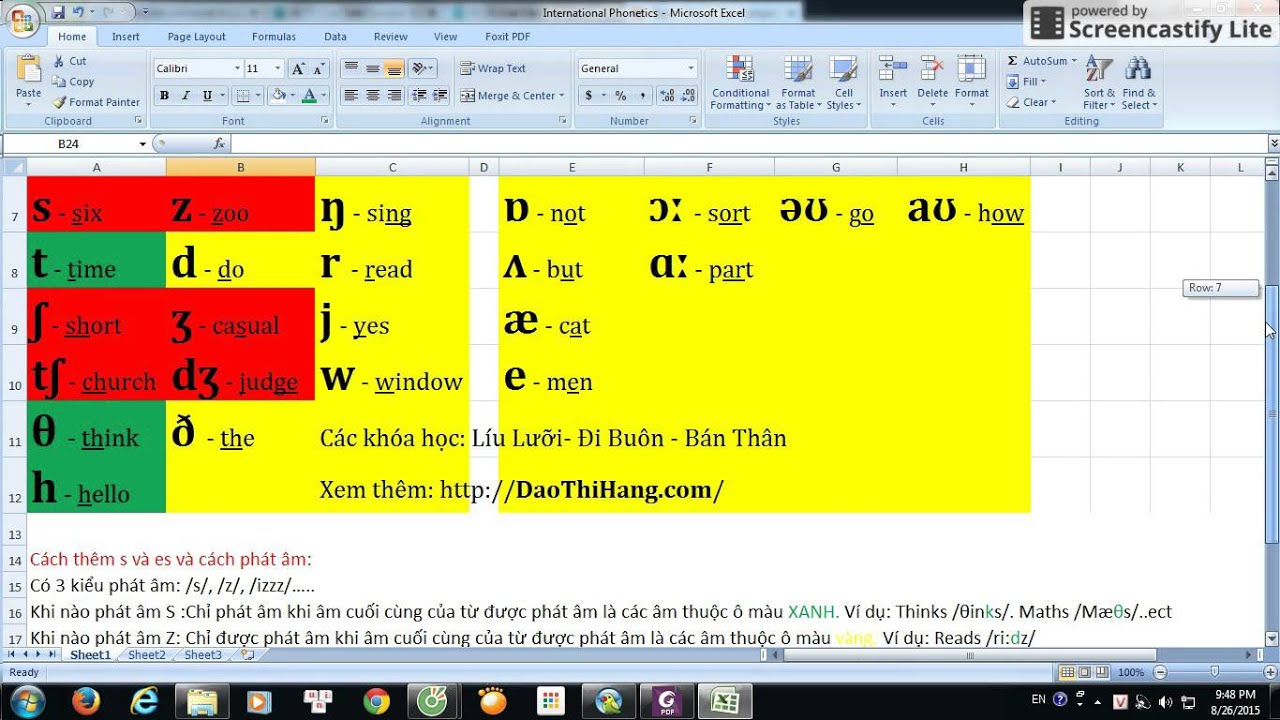Switch to Sheet3 worksheet tab
The image size is (1280, 720).
tap(203, 655)
